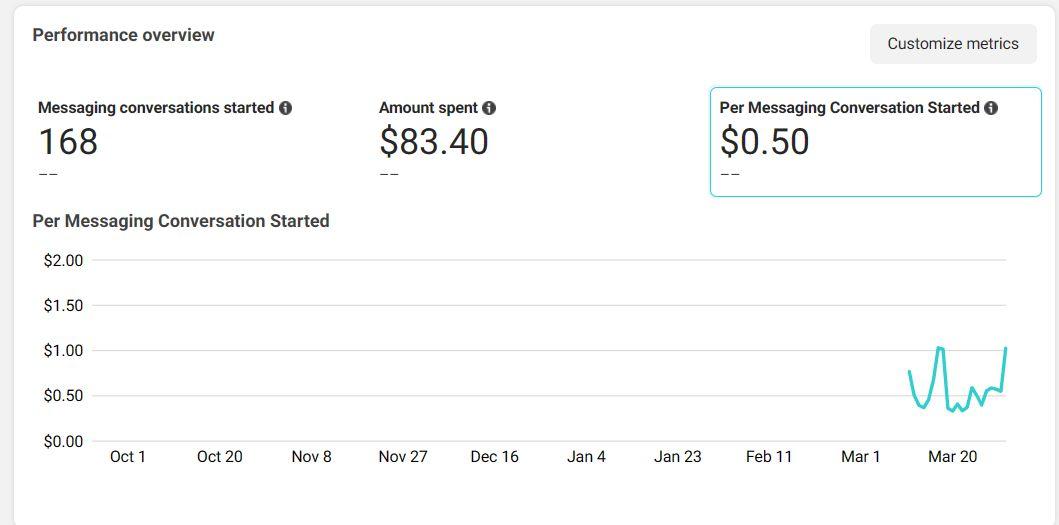This screenshot has width=1059, height=525.
Task: Click info icon next to Amount spent
Action: point(489,108)
